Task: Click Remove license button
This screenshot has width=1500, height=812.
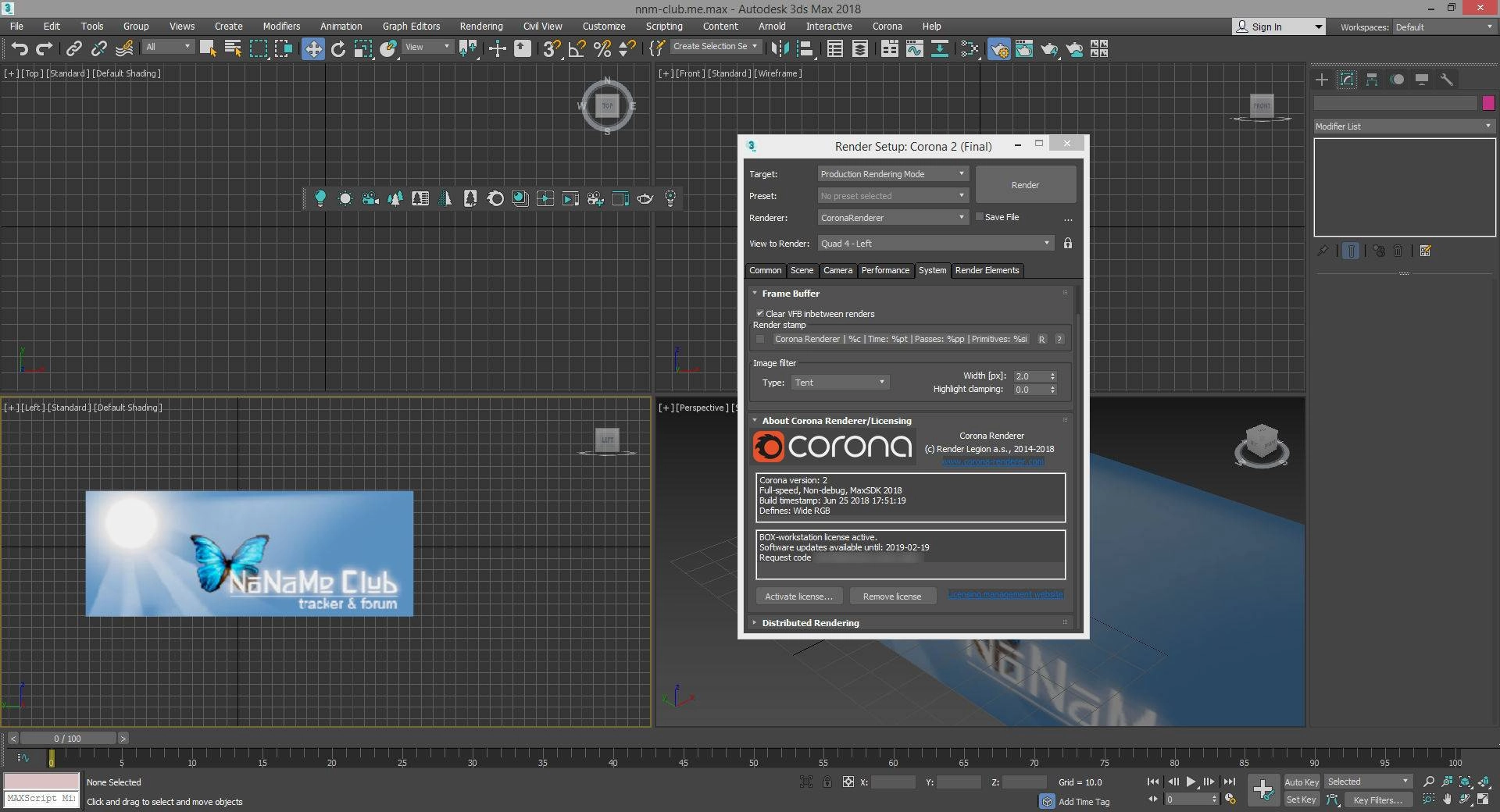Action: [892, 597]
